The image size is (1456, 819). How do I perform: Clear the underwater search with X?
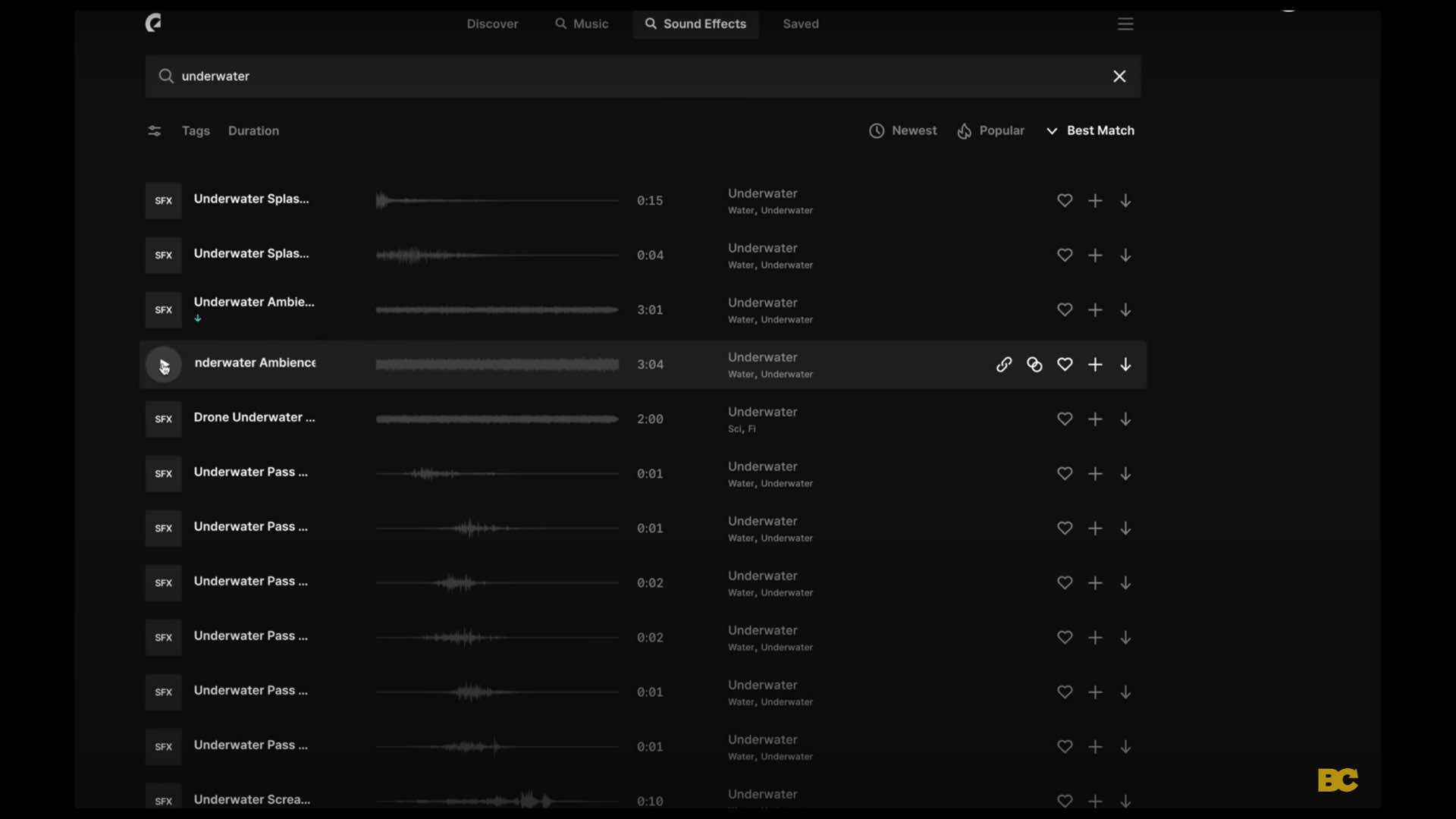[1119, 77]
